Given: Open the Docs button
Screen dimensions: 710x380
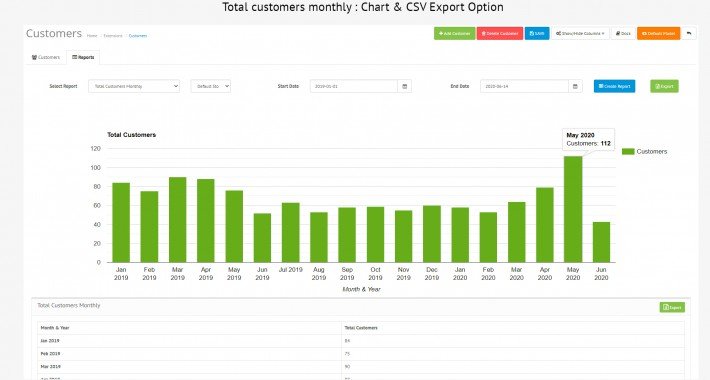Looking at the screenshot, I should point(623,34).
